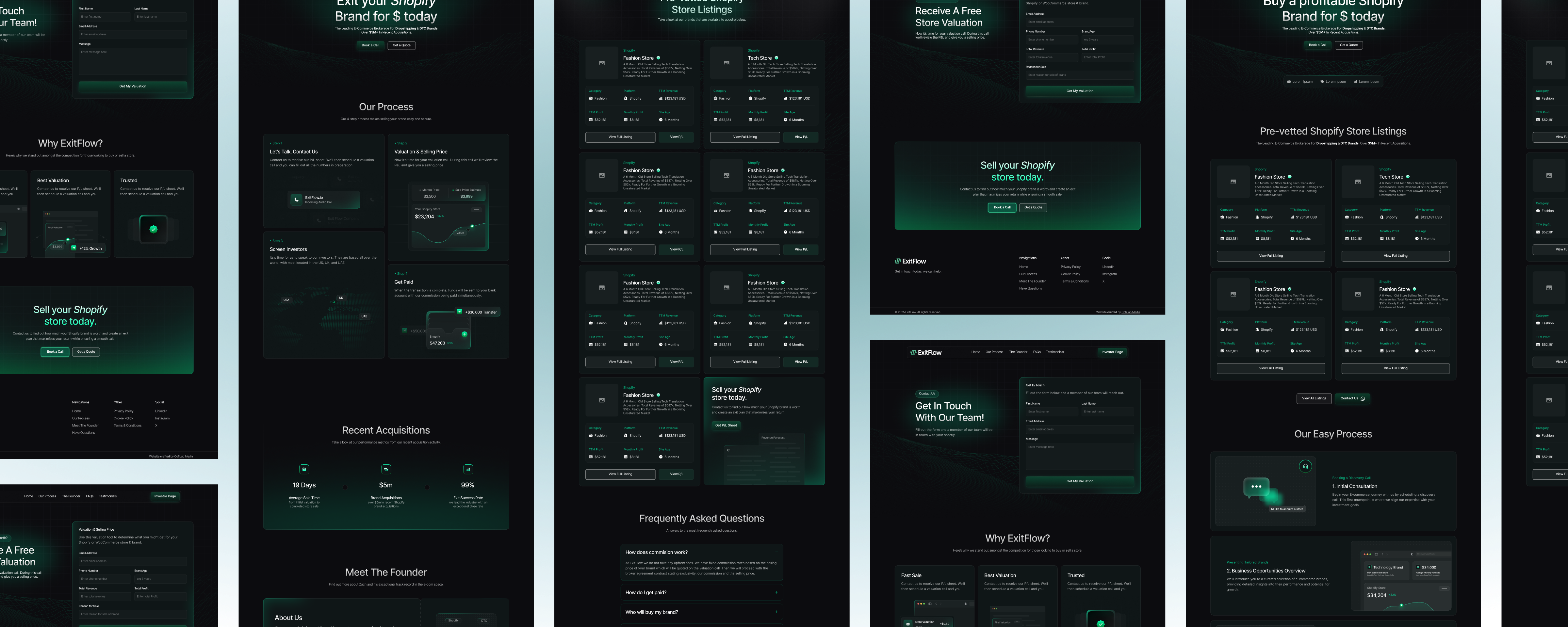Click headset icon in Initial Consultation card

coord(1305,466)
